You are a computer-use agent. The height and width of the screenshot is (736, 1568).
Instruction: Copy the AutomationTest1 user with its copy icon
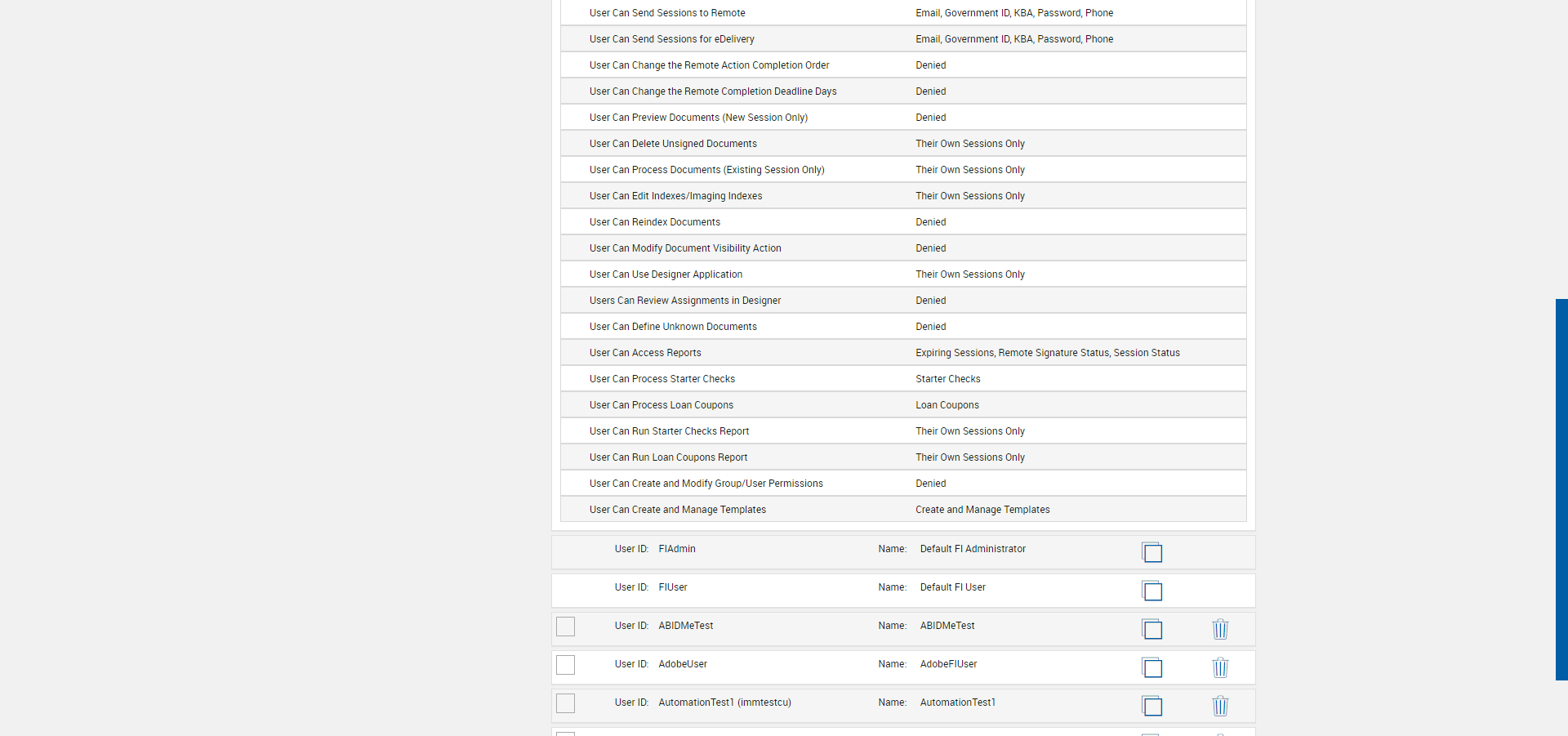(1151, 706)
